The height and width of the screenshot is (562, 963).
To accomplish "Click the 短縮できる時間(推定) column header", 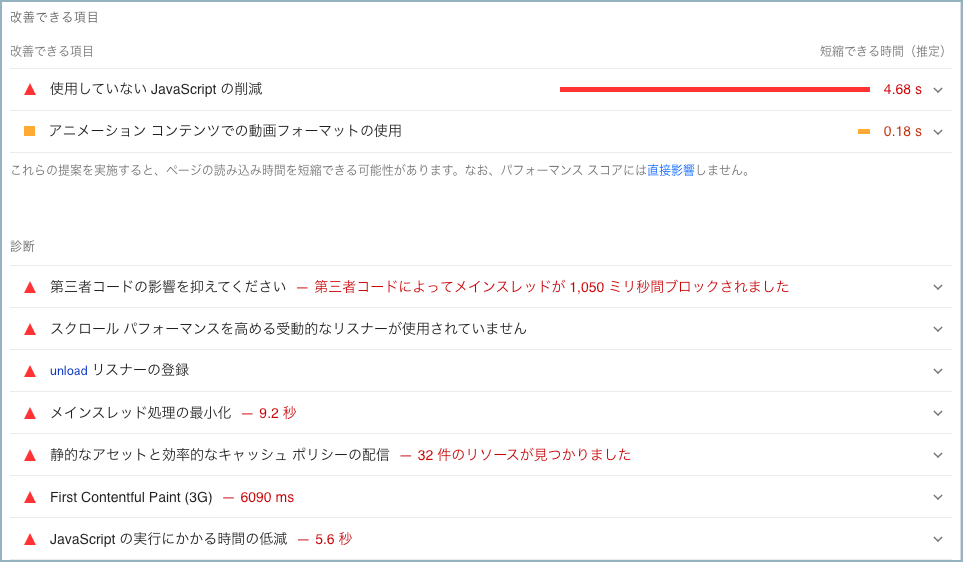I will (x=882, y=51).
